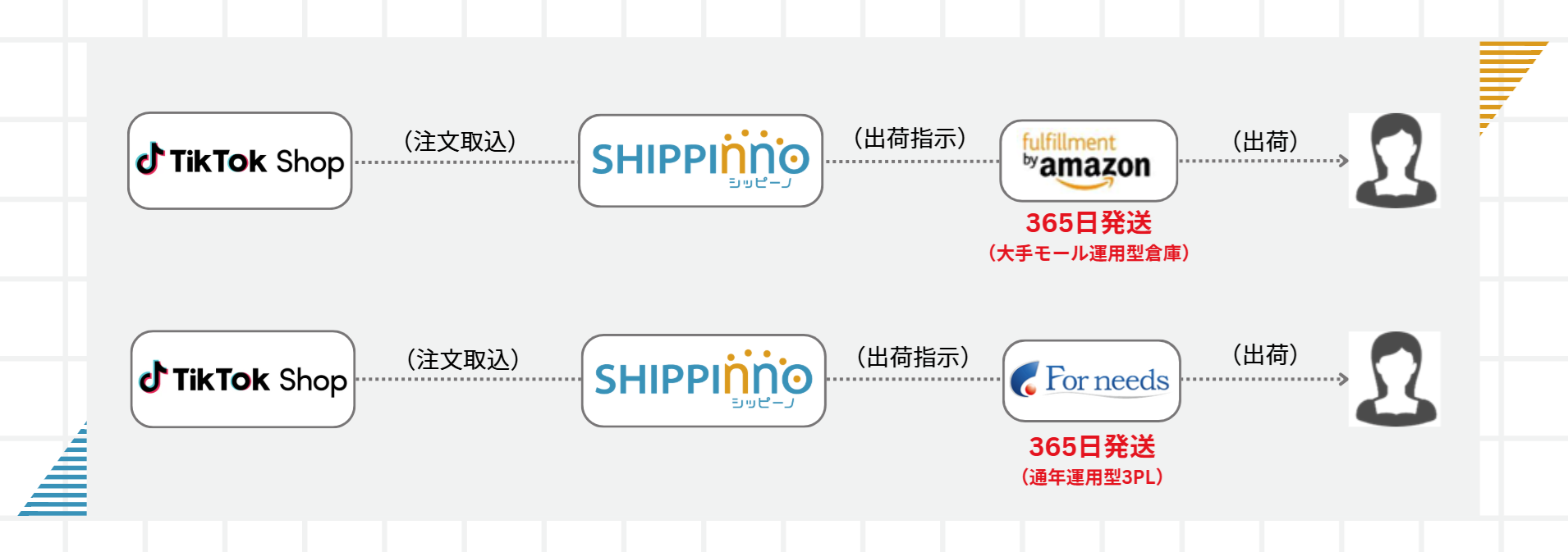Select the Shippinno logo in the For needs flow
This screenshot has height=552, width=1568.
click(x=704, y=380)
